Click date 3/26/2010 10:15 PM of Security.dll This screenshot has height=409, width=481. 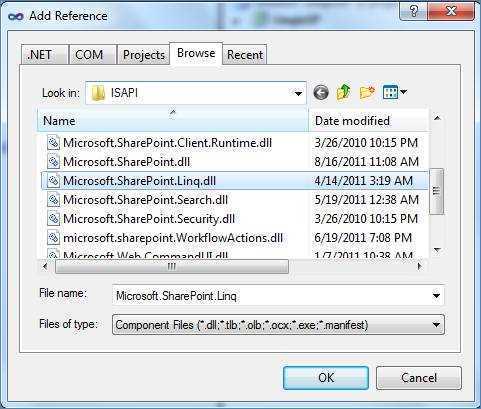coord(366,219)
